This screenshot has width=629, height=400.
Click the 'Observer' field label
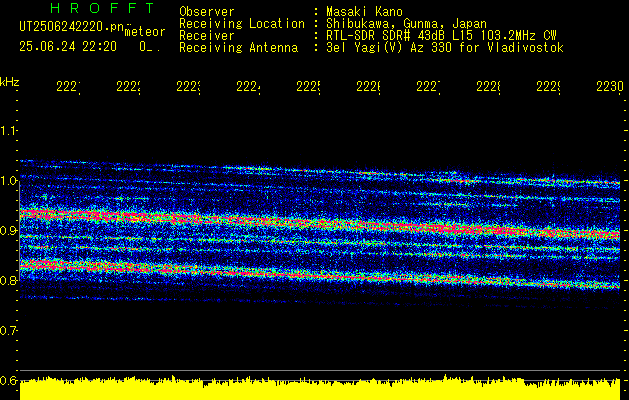pyautogui.click(x=207, y=11)
